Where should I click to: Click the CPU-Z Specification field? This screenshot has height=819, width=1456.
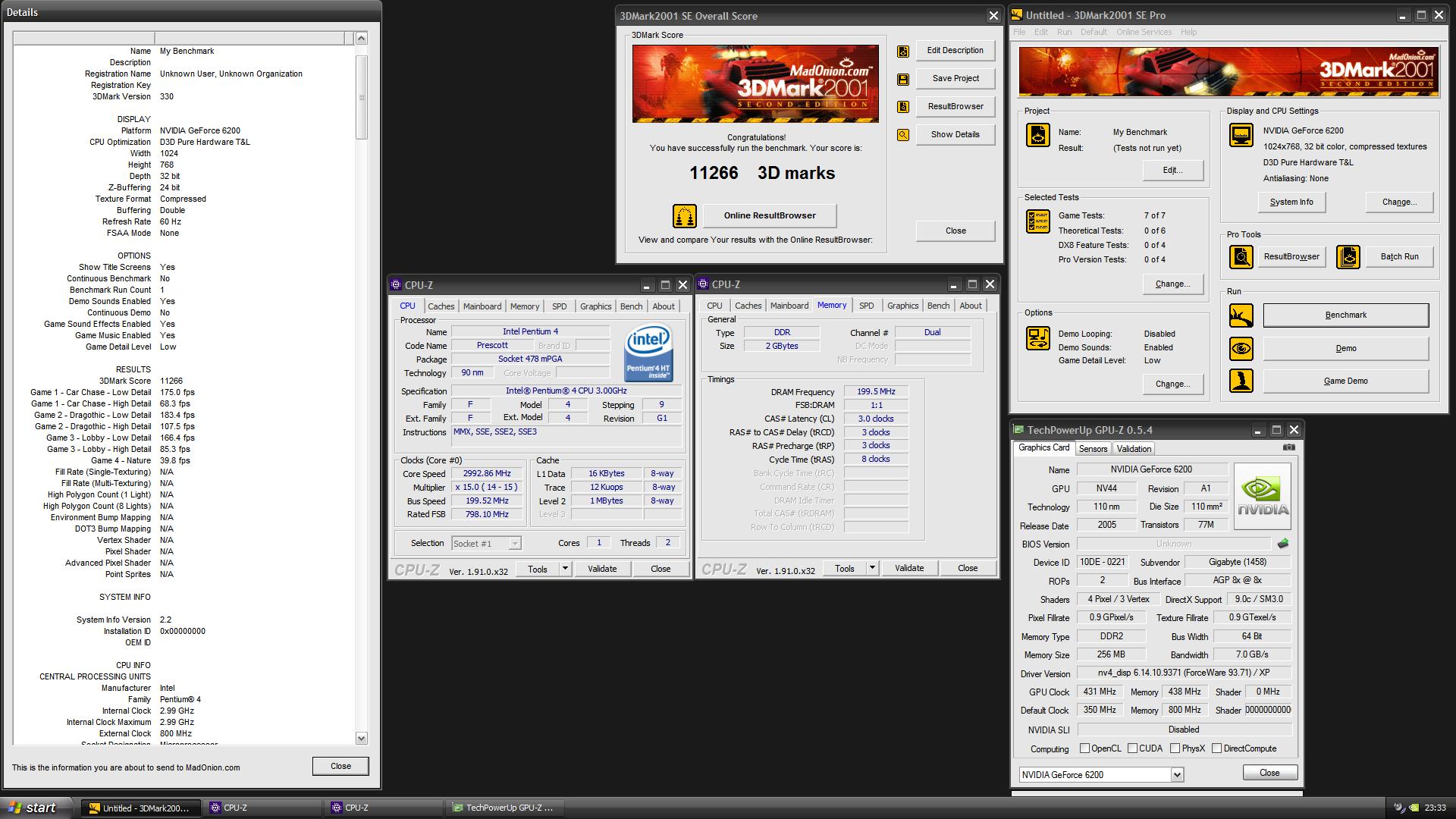(x=566, y=391)
